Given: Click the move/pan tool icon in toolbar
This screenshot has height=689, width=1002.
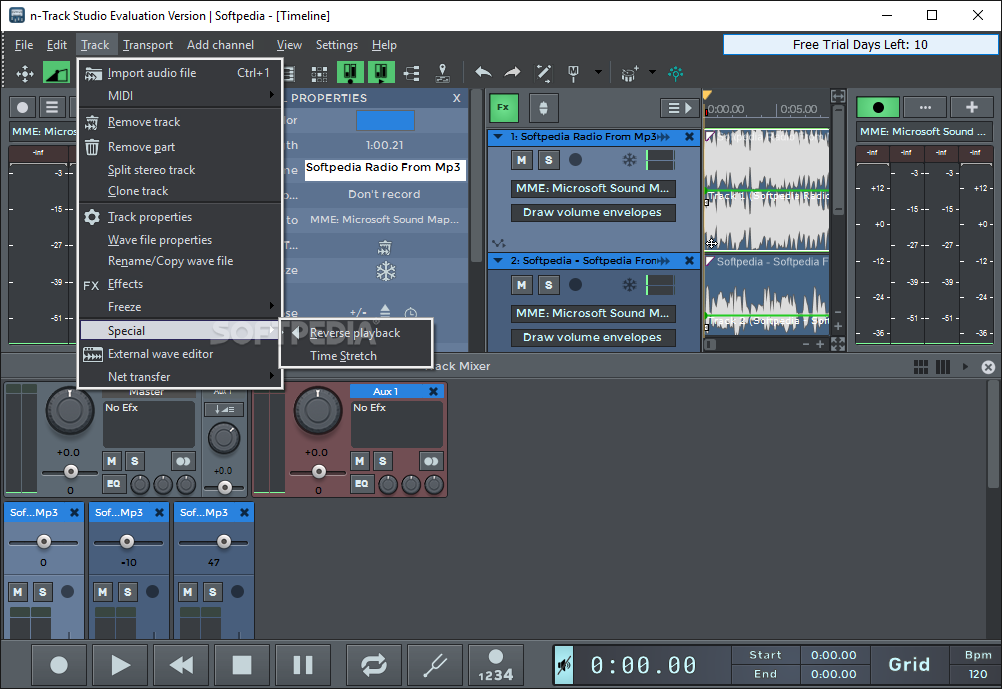Looking at the screenshot, I should pos(25,74).
